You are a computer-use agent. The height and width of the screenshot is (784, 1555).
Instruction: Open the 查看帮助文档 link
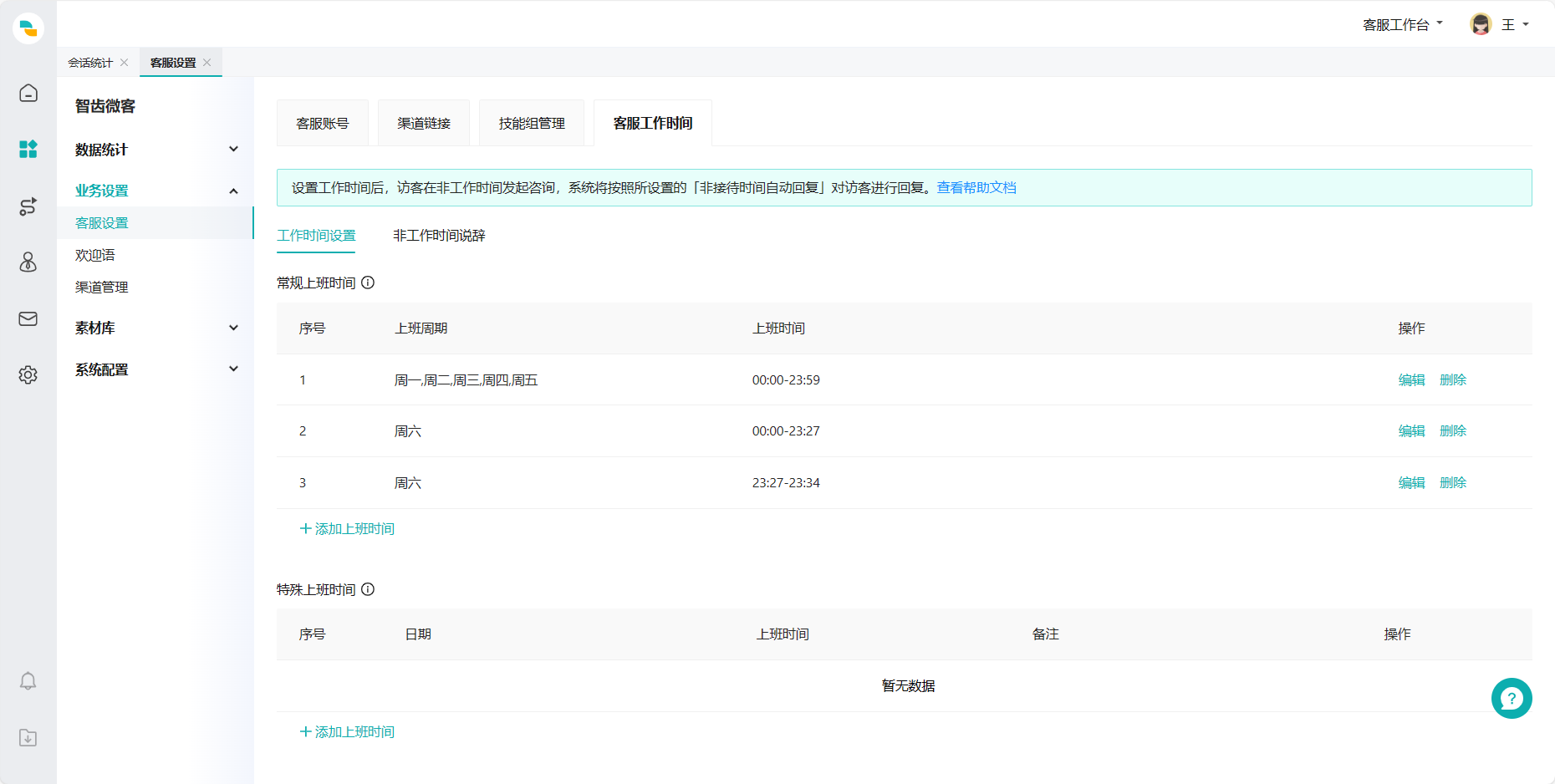(x=976, y=188)
